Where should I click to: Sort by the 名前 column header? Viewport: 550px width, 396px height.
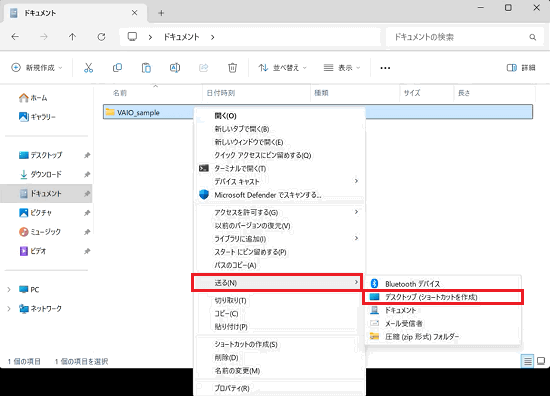tap(153, 93)
